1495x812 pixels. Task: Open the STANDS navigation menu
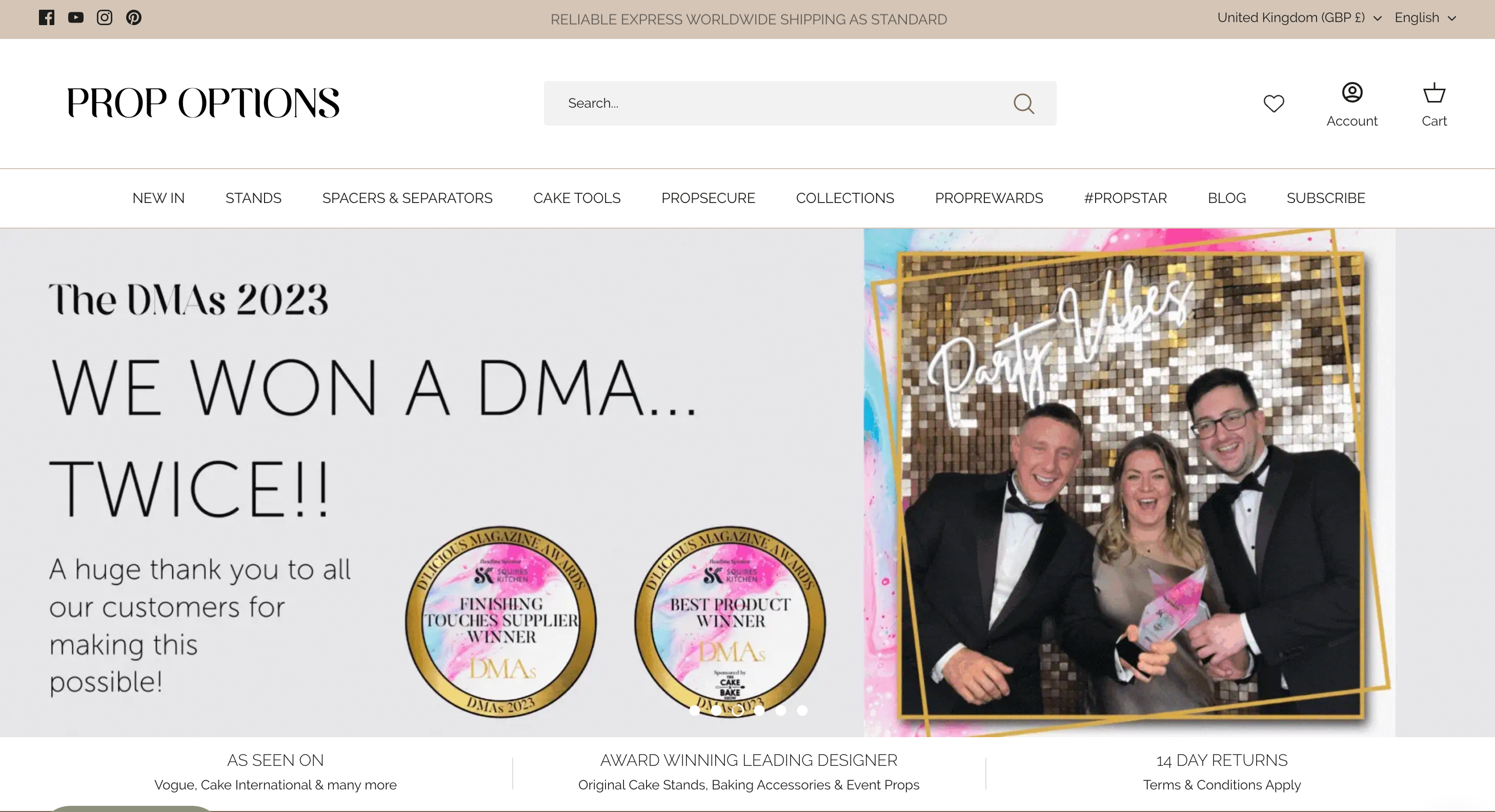(253, 198)
